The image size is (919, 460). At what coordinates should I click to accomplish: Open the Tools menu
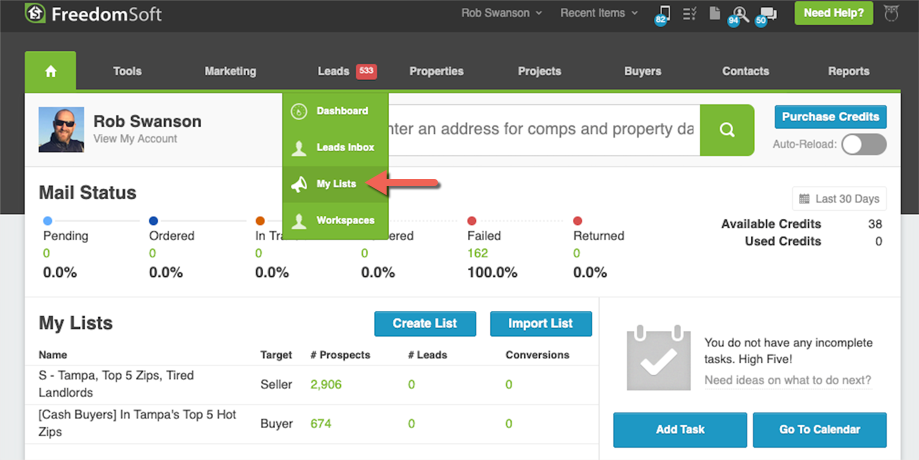tap(127, 71)
